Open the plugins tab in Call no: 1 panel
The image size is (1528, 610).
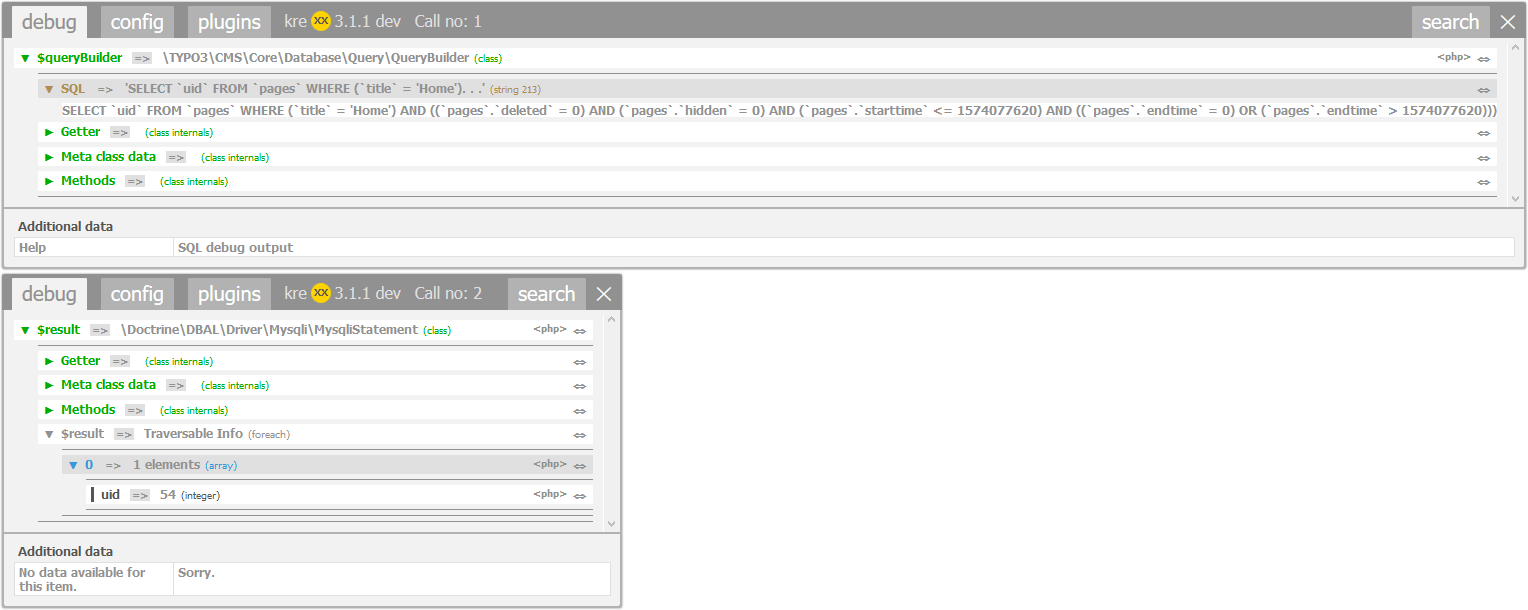click(x=229, y=22)
